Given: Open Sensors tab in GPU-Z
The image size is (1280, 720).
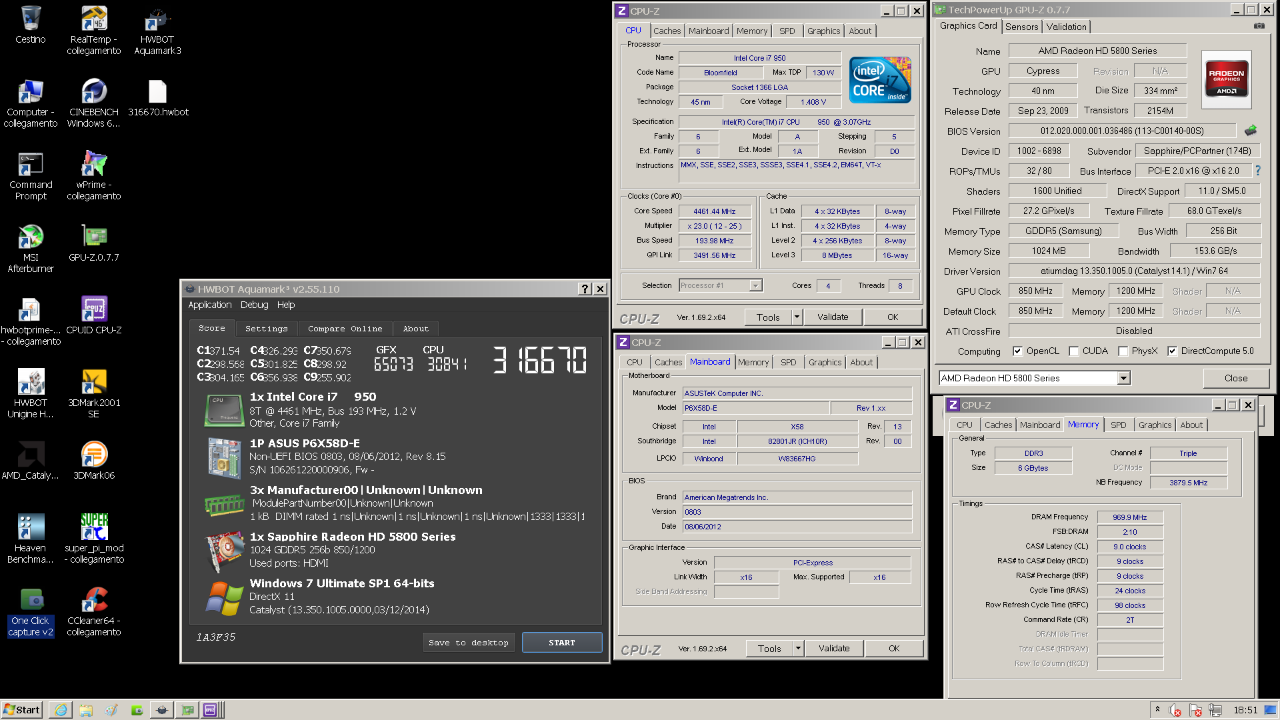Looking at the screenshot, I should pyautogui.click(x=1022, y=27).
